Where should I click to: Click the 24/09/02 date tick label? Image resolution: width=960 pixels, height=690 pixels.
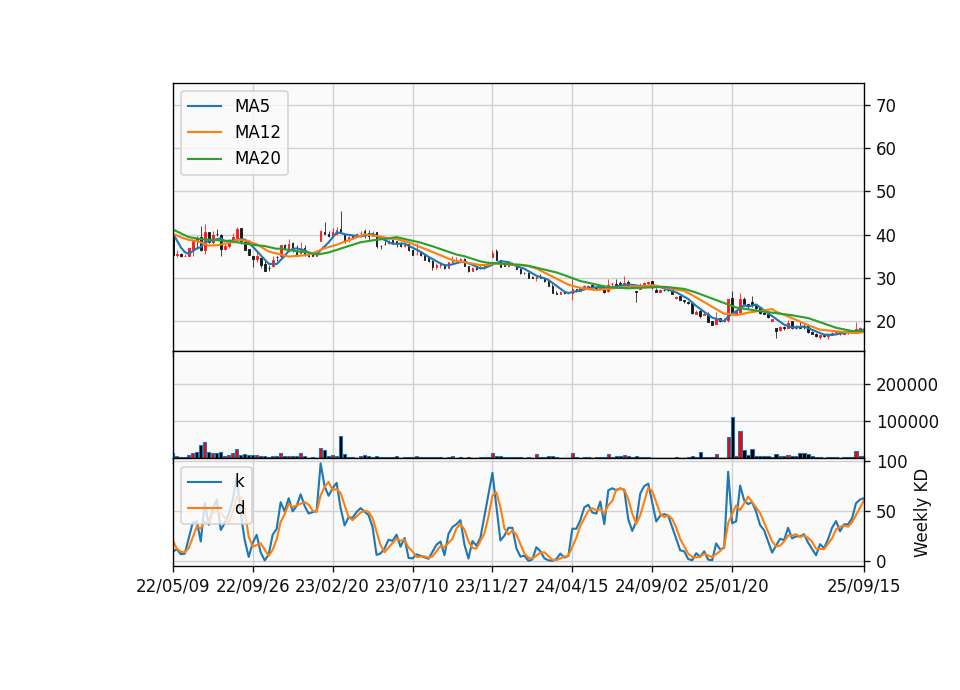pyautogui.click(x=651, y=586)
